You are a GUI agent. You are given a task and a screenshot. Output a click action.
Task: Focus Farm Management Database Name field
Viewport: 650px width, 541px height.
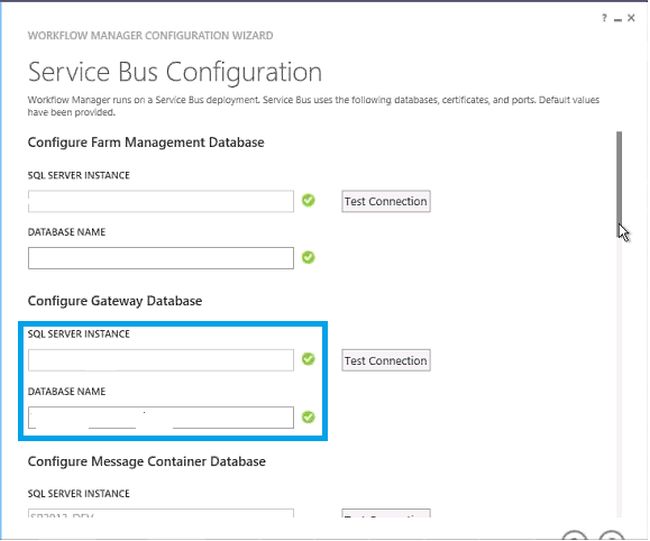pyautogui.click(x=161, y=258)
